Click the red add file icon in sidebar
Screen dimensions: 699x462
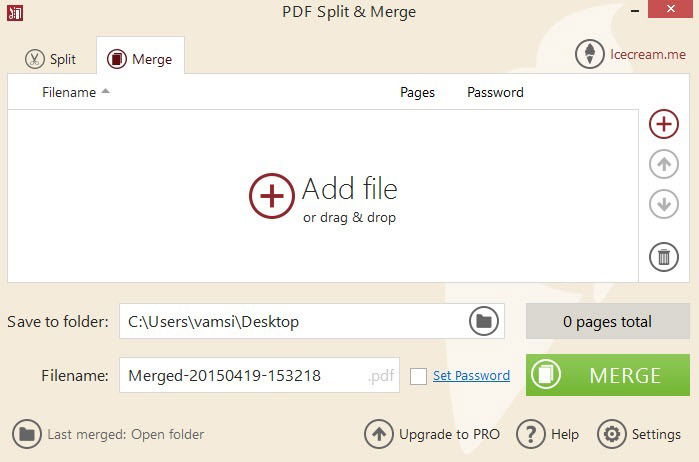pos(664,124)
